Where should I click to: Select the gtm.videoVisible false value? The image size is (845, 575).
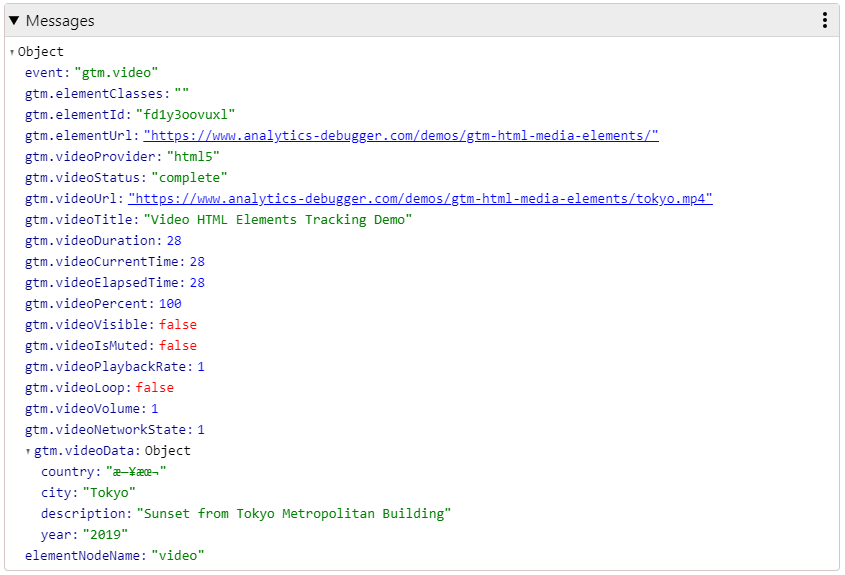[x=178, y=325]
